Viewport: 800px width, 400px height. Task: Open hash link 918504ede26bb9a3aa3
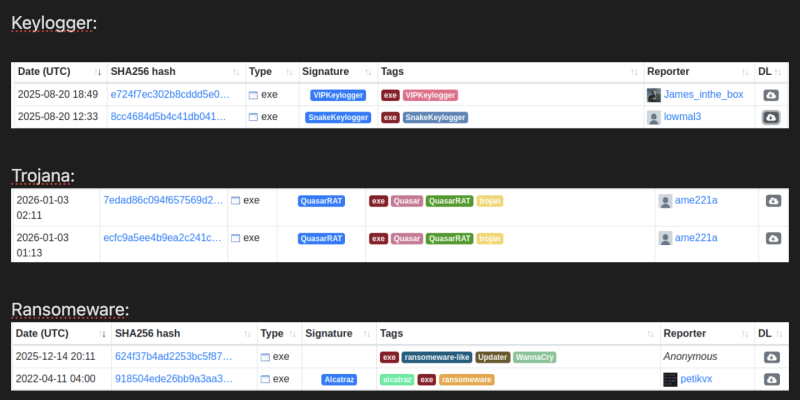click(174, 379)
